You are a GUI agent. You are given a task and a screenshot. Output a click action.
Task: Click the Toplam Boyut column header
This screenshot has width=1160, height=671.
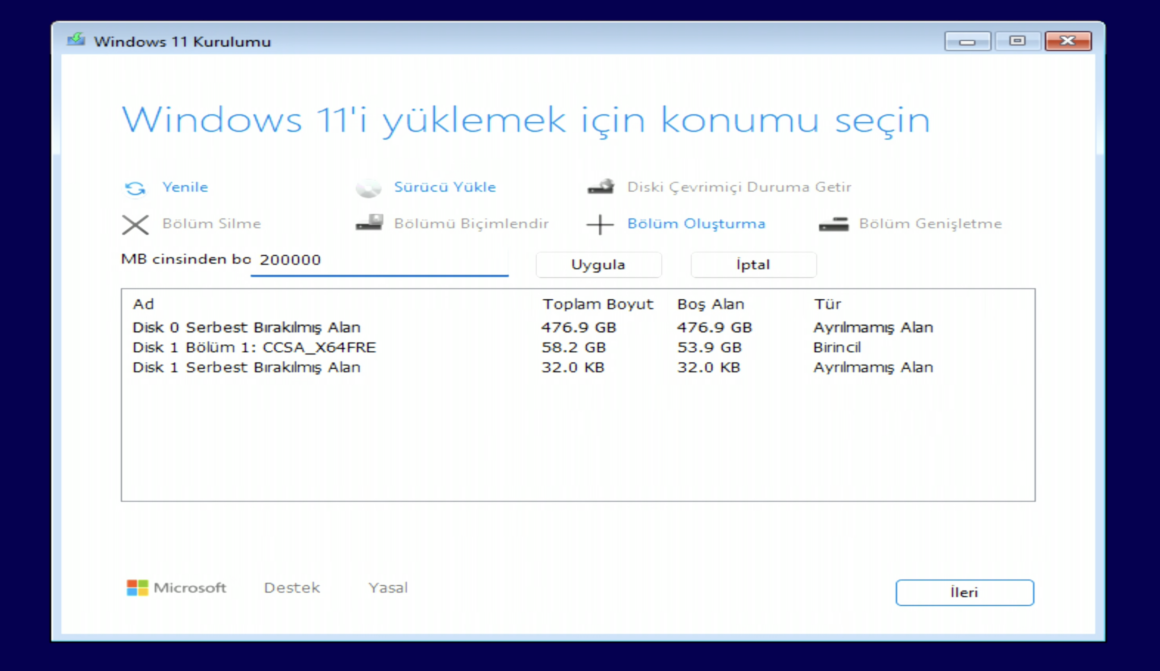click(598, 304)
